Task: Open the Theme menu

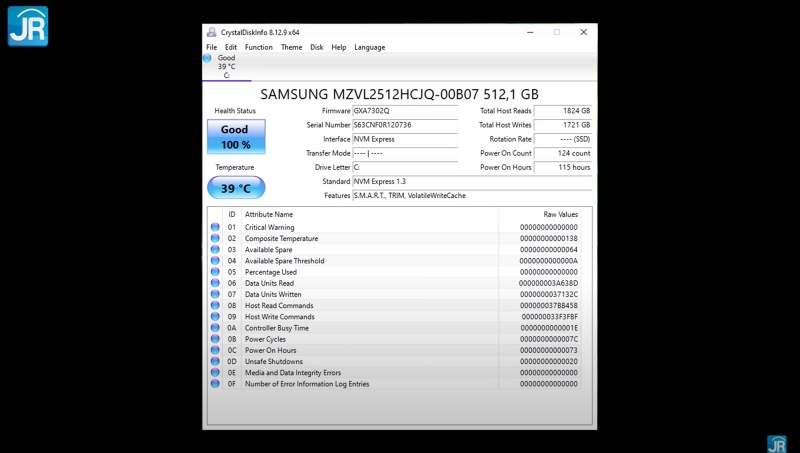Action: pyautogui.click(x=291, y=47)
